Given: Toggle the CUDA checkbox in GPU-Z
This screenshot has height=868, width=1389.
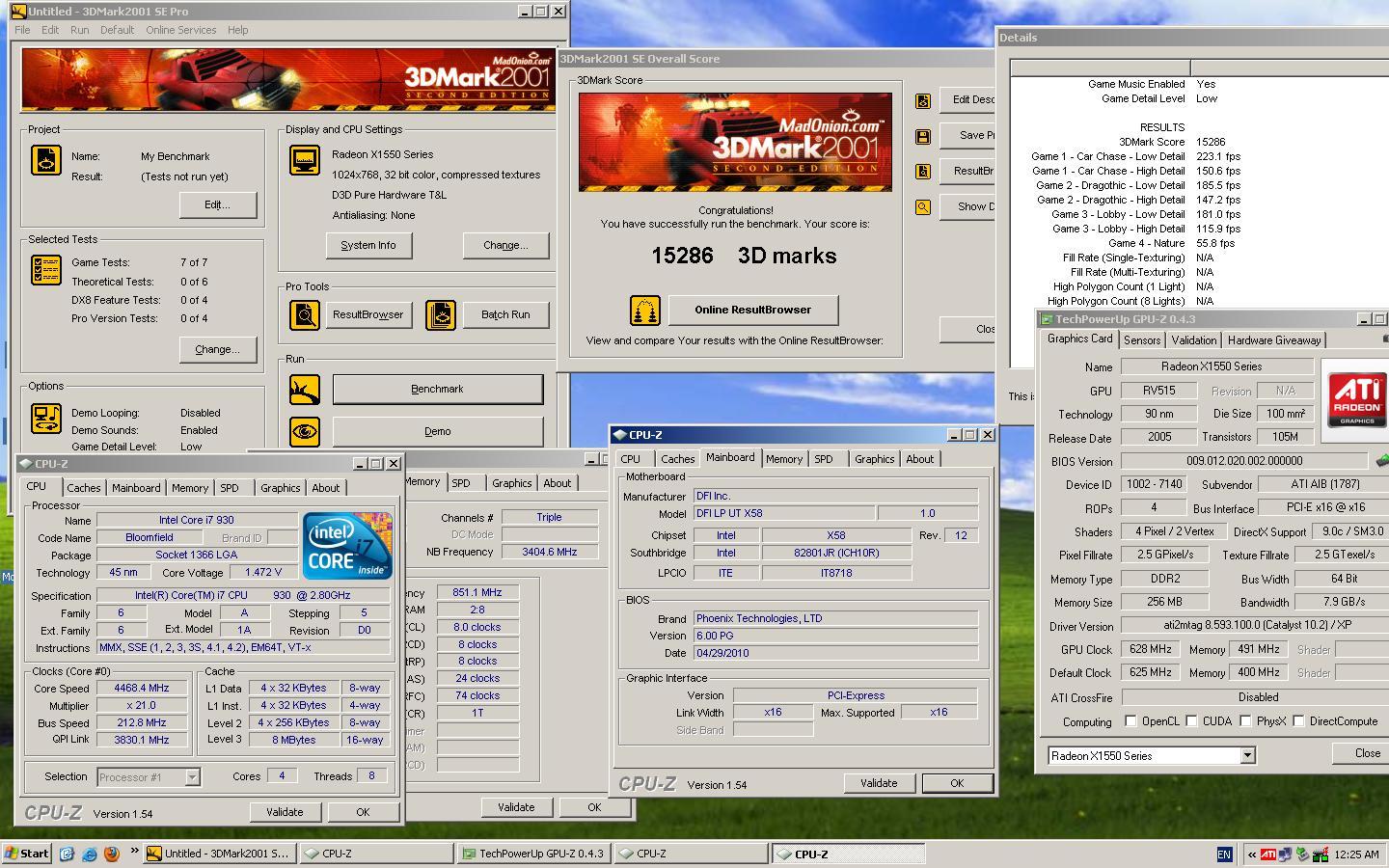Looking at the screenshot, I should [1191, 720].
